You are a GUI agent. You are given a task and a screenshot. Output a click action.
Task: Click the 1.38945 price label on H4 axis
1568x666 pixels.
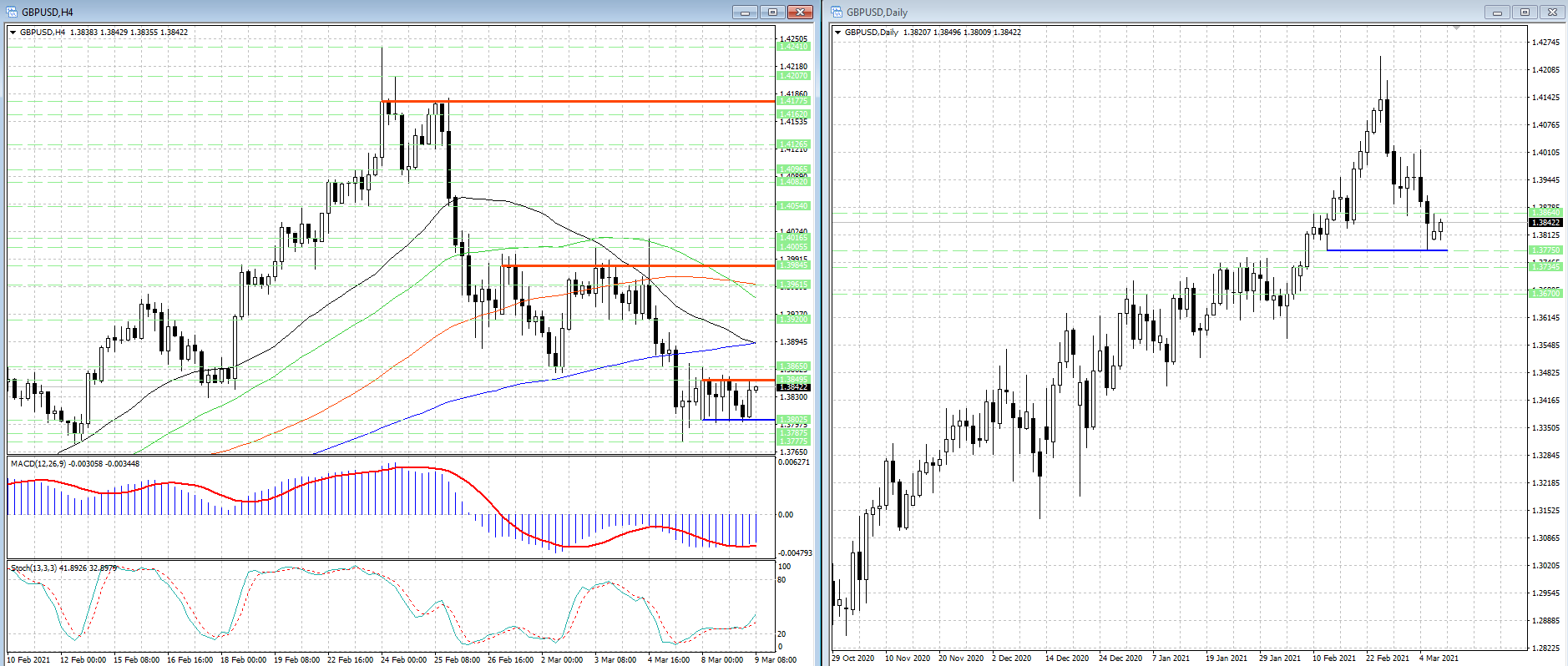point(793,341)
